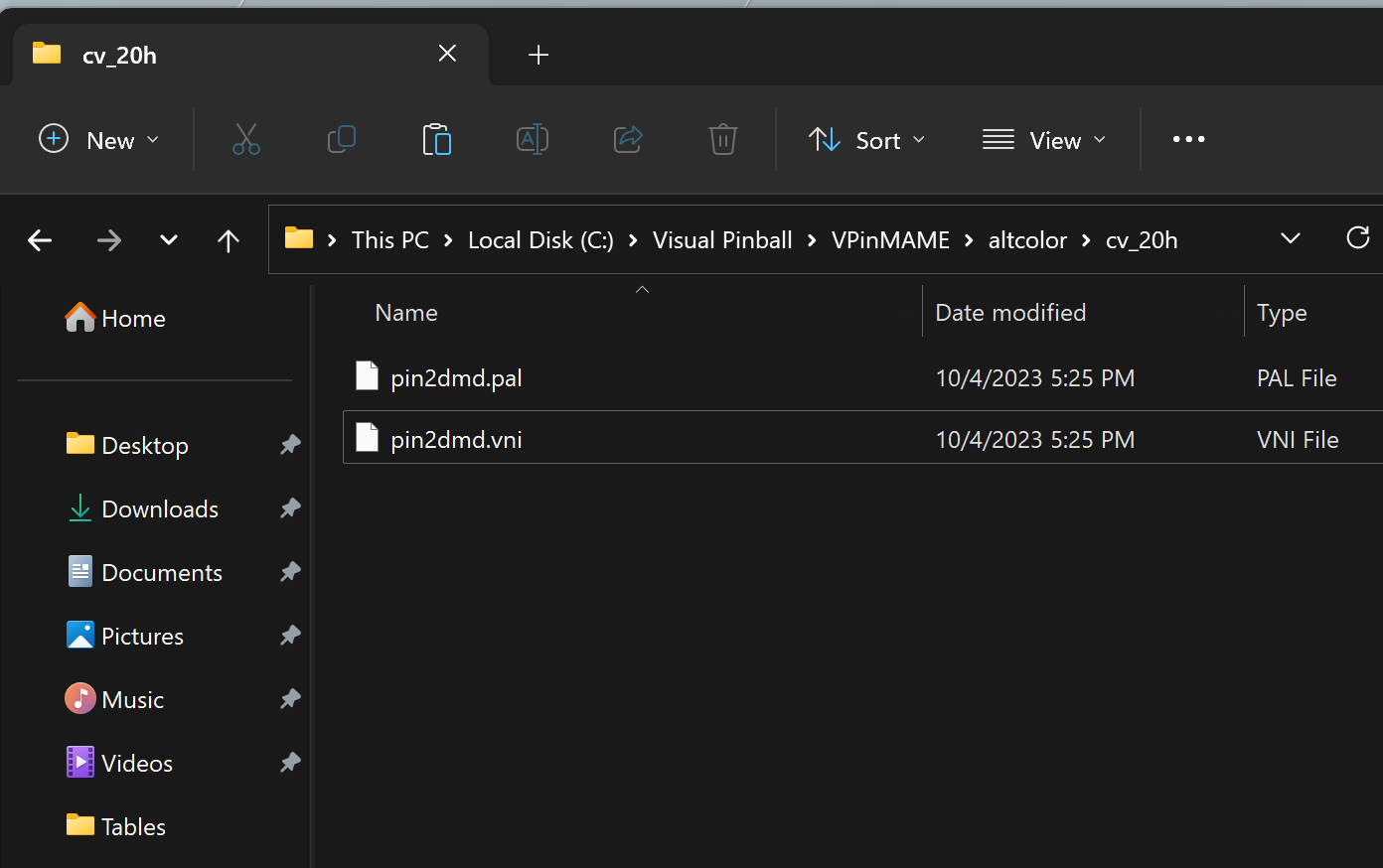Expand address bar history dropdown

click(1290, 239)
